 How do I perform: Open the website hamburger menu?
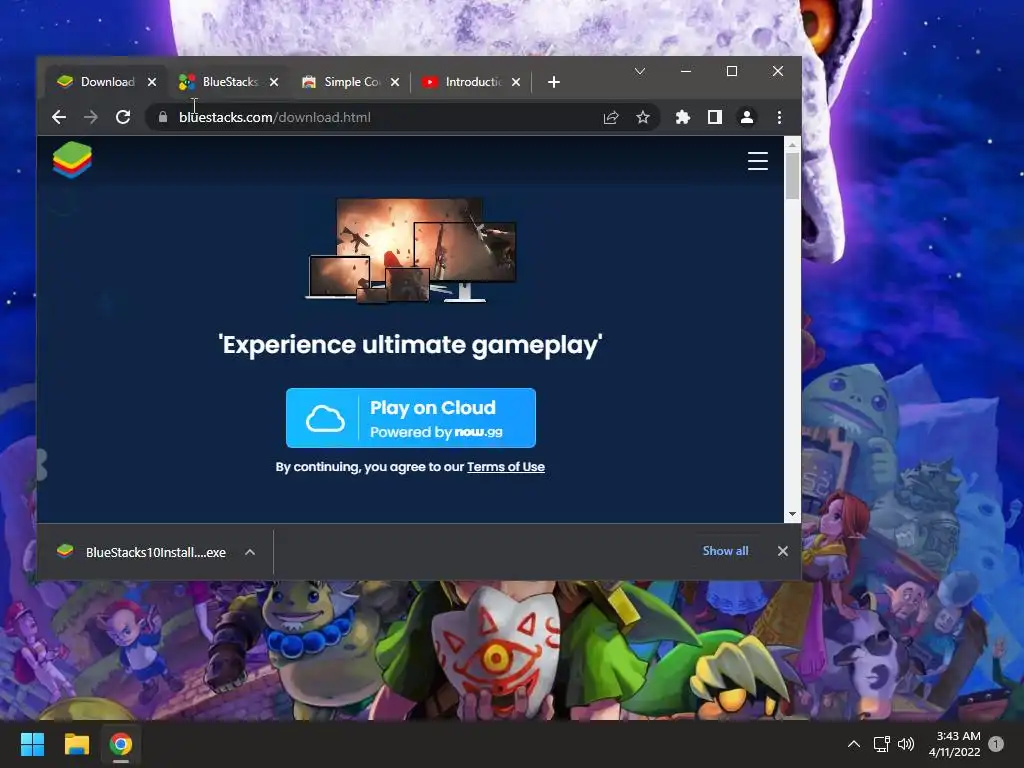tap(758, 161)
